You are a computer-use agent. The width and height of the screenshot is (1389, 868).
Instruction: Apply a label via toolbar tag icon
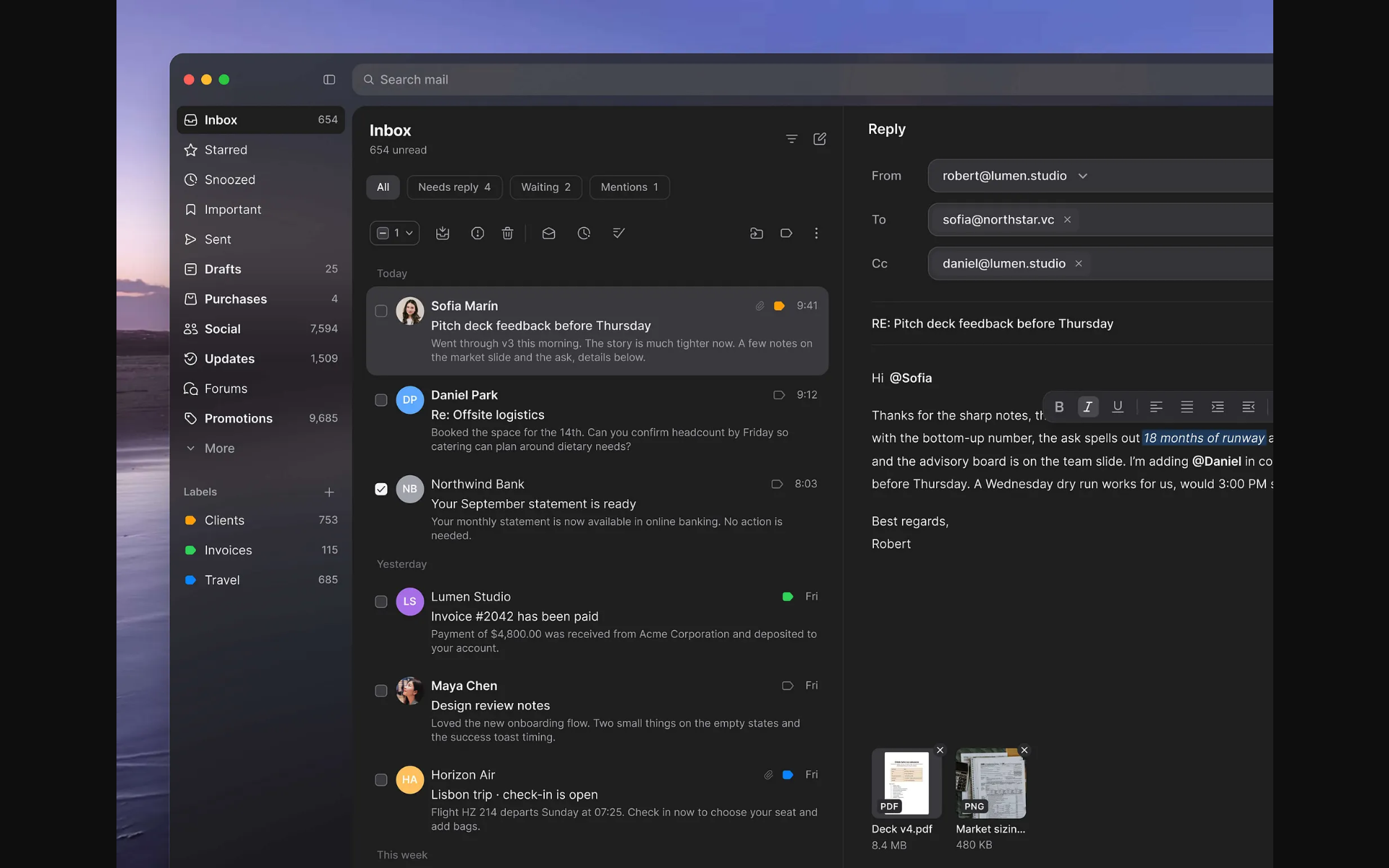click(786, 233)
